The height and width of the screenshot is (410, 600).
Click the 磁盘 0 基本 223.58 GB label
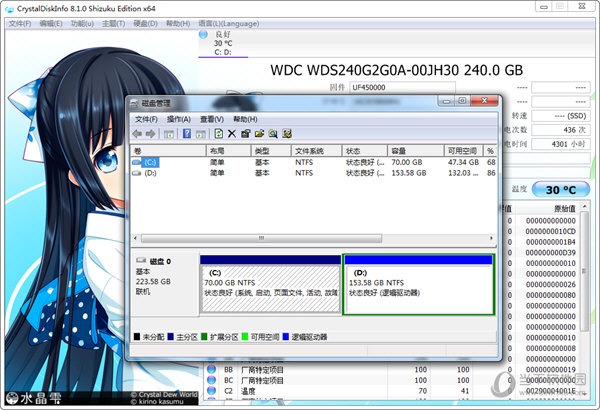coord(165,283)
